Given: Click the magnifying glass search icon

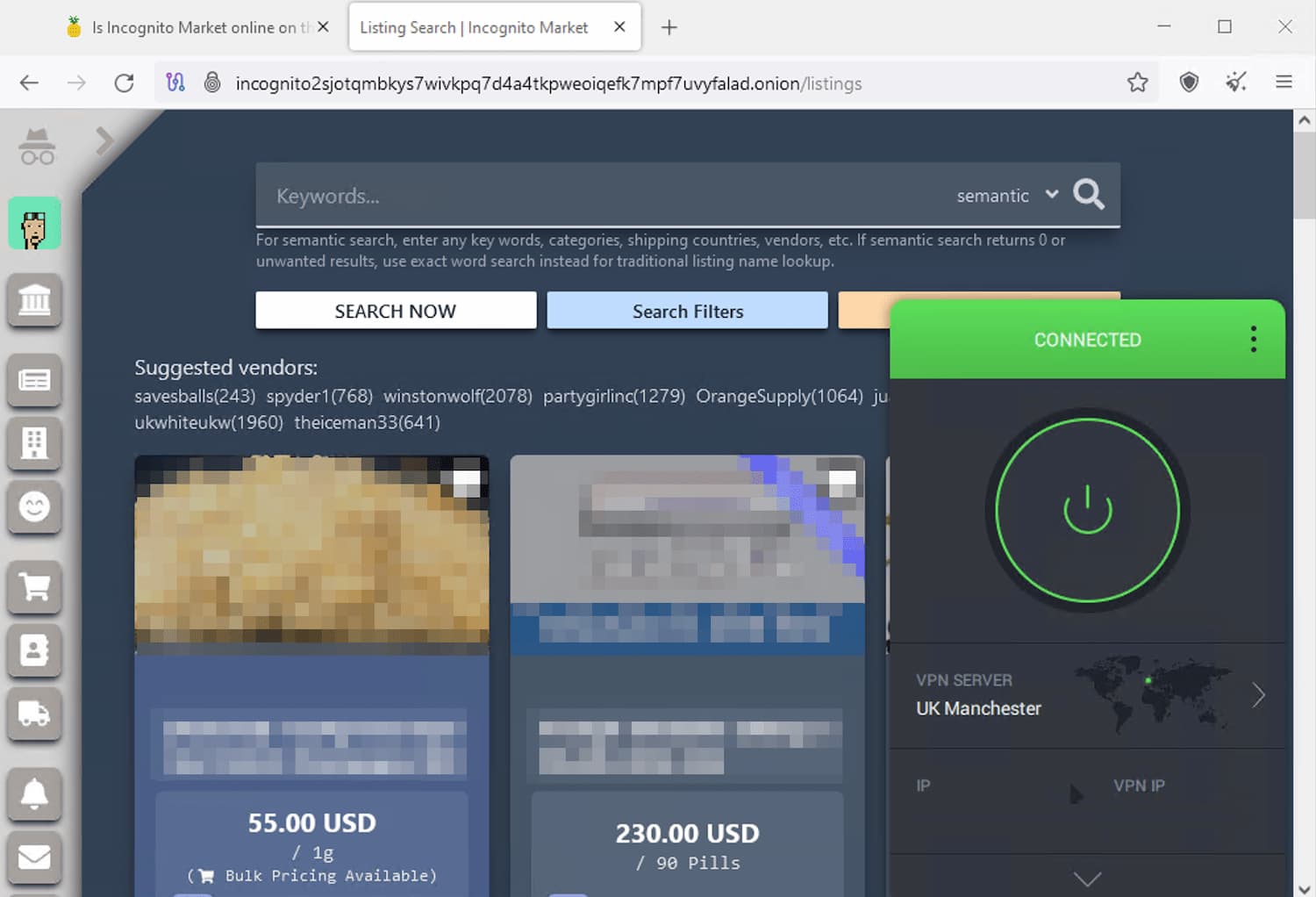Looking at the screenshot, I should coord(1089,194).
